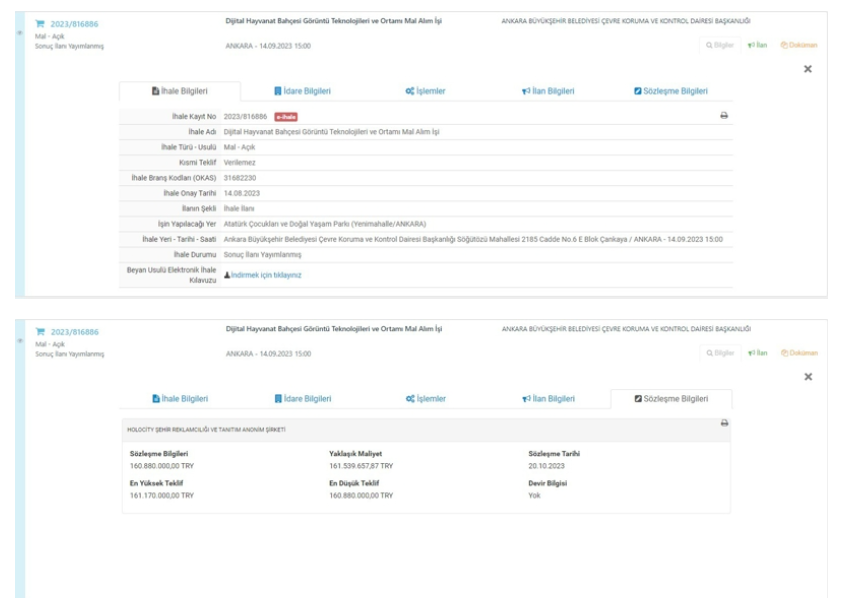
Task: Click the red e-ihale badge
Action: tap(287, 117)
